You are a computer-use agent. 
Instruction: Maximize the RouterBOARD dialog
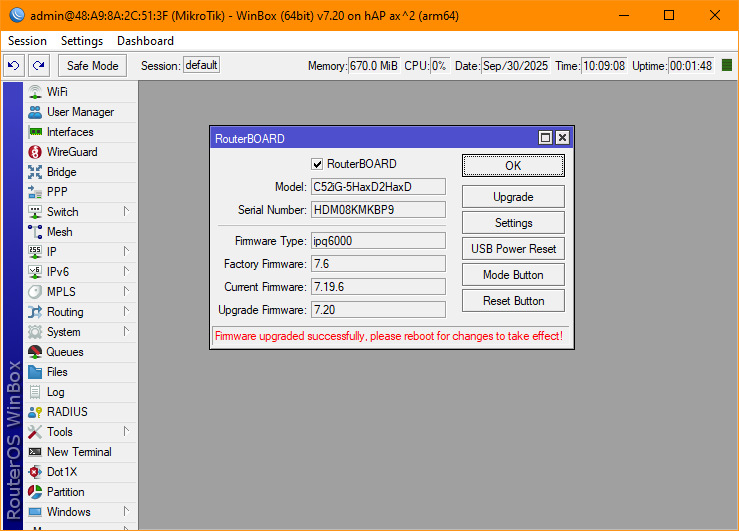tap(545, 138)
